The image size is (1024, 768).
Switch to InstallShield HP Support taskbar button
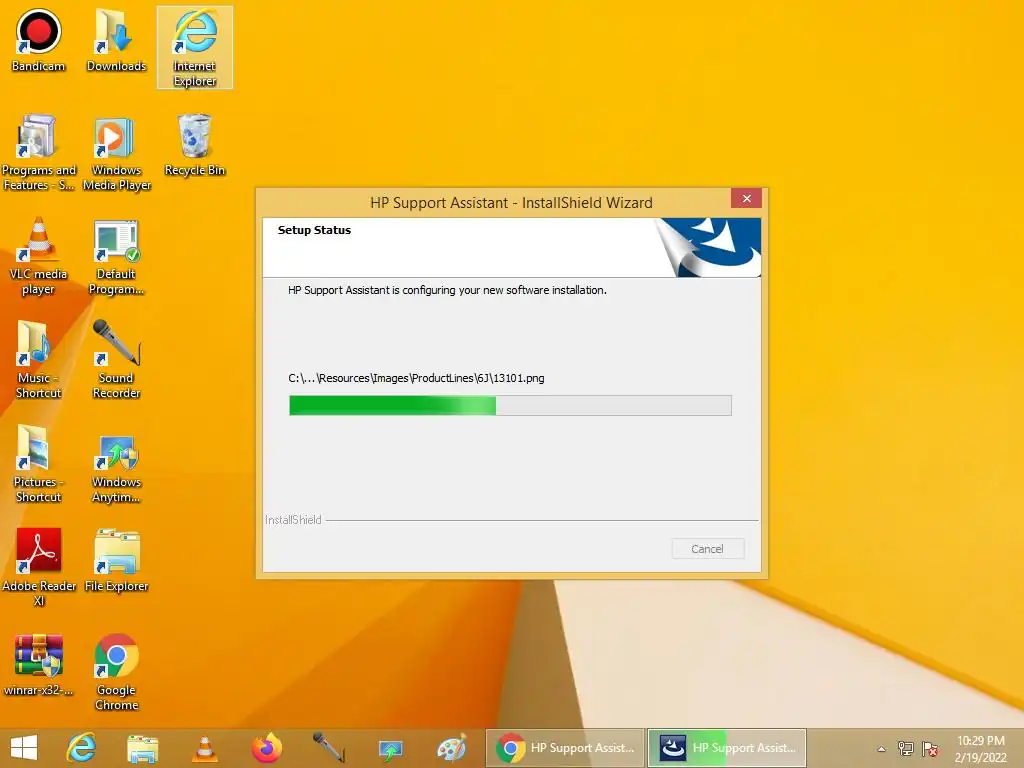tap(727, 748)
